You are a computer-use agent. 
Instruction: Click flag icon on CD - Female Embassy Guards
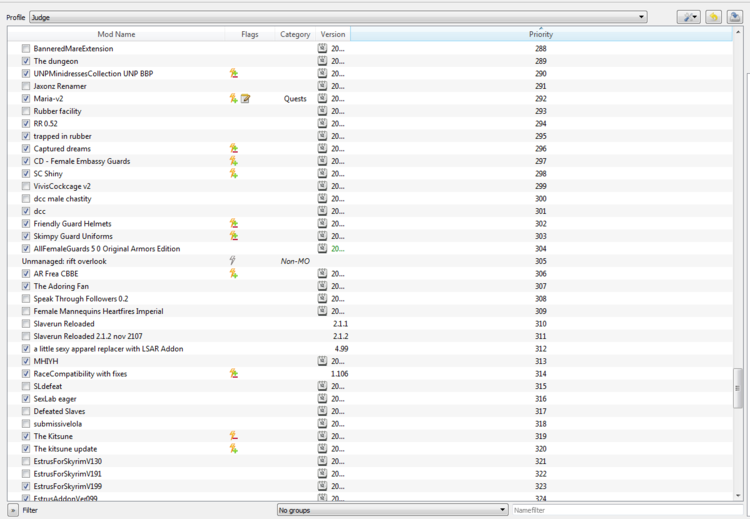pos(233,161)
